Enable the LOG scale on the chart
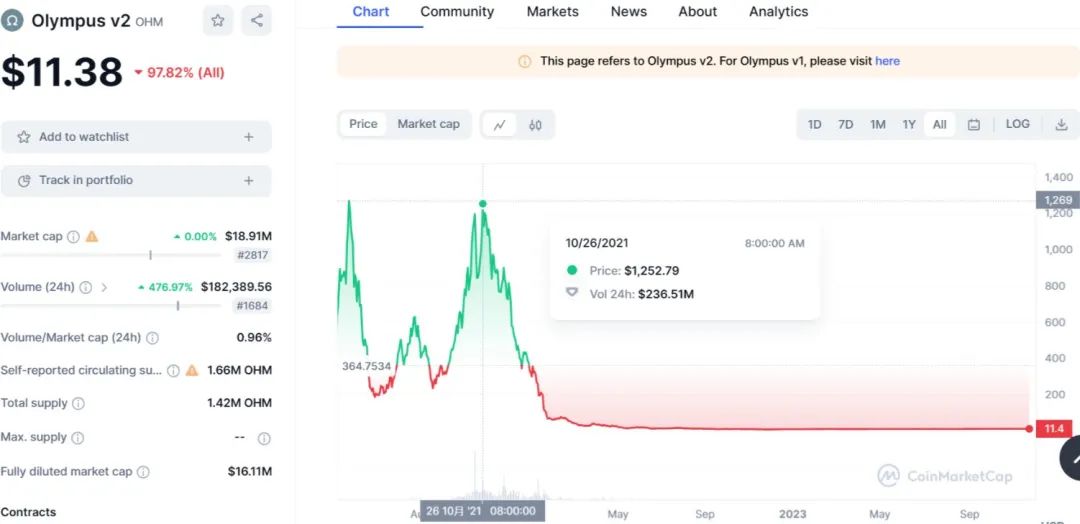Viewport: 1080px width, 524px height. click(1017, 124)
